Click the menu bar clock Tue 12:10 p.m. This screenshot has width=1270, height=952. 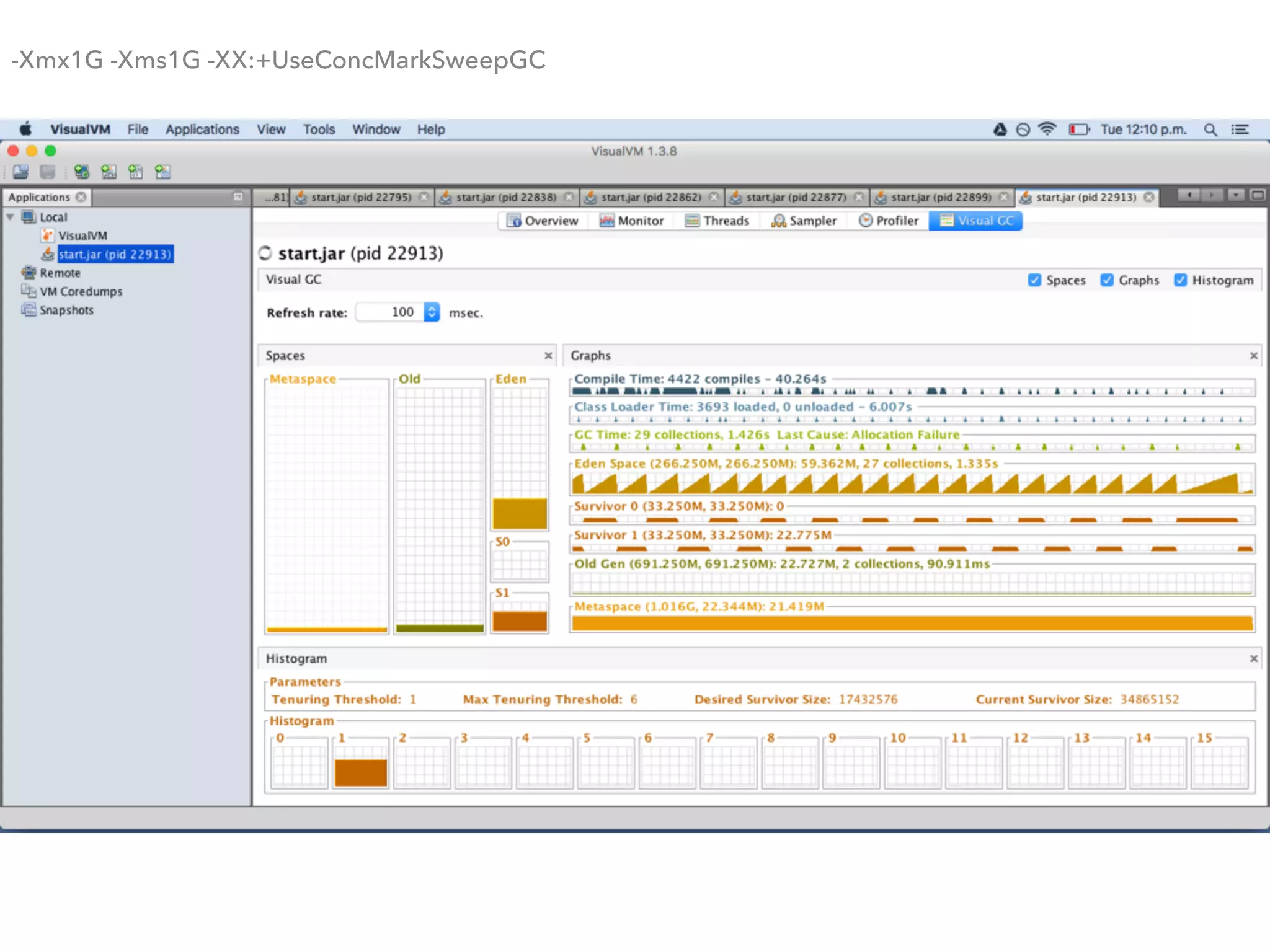[1143, 130]
